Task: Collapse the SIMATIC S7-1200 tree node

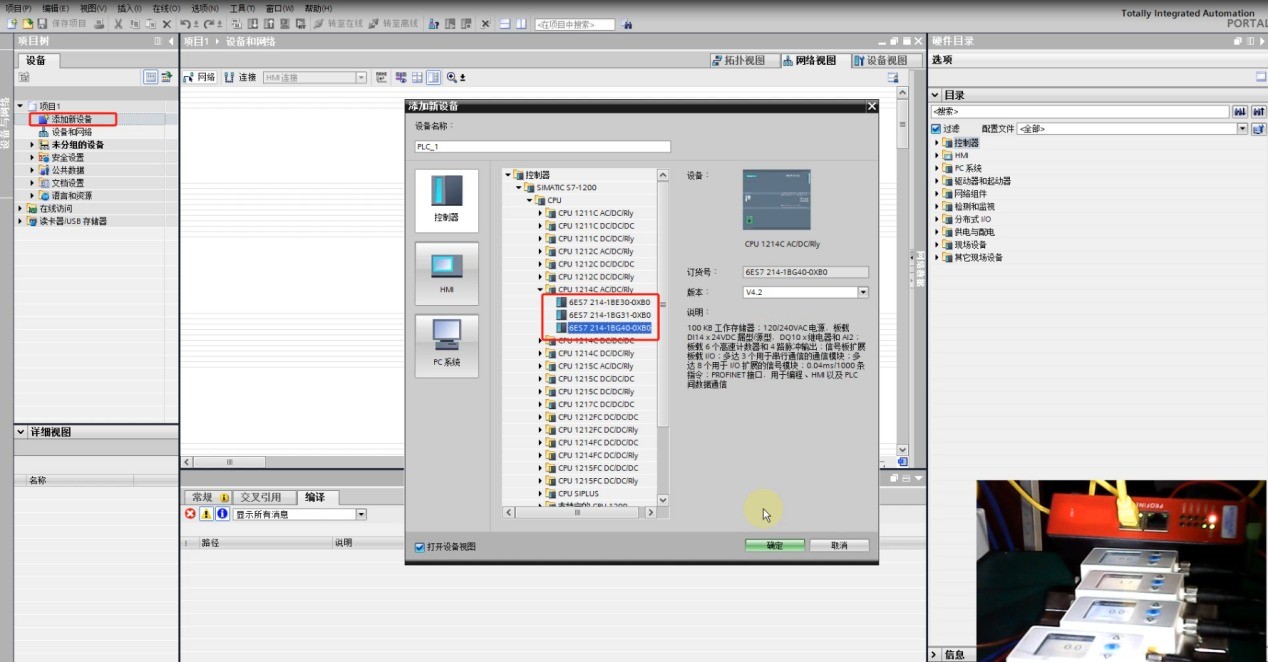Action: pos(519,188)
